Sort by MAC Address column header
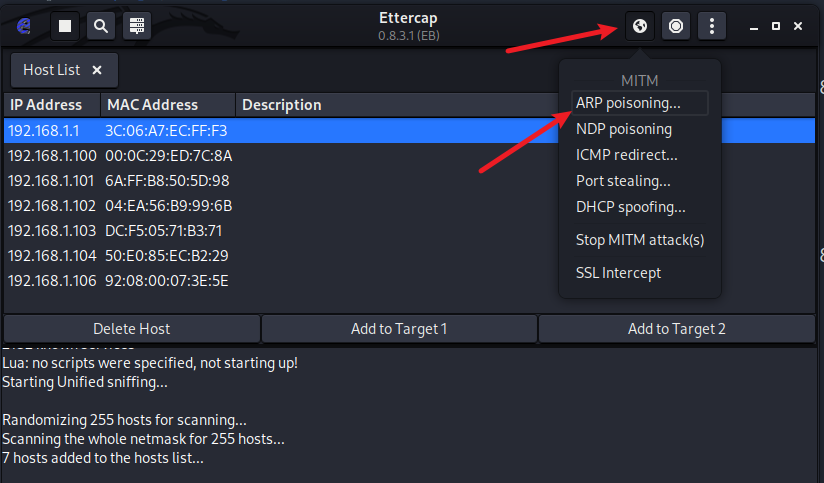The width and height of the screenshot is (824, 483). [168, 105]
